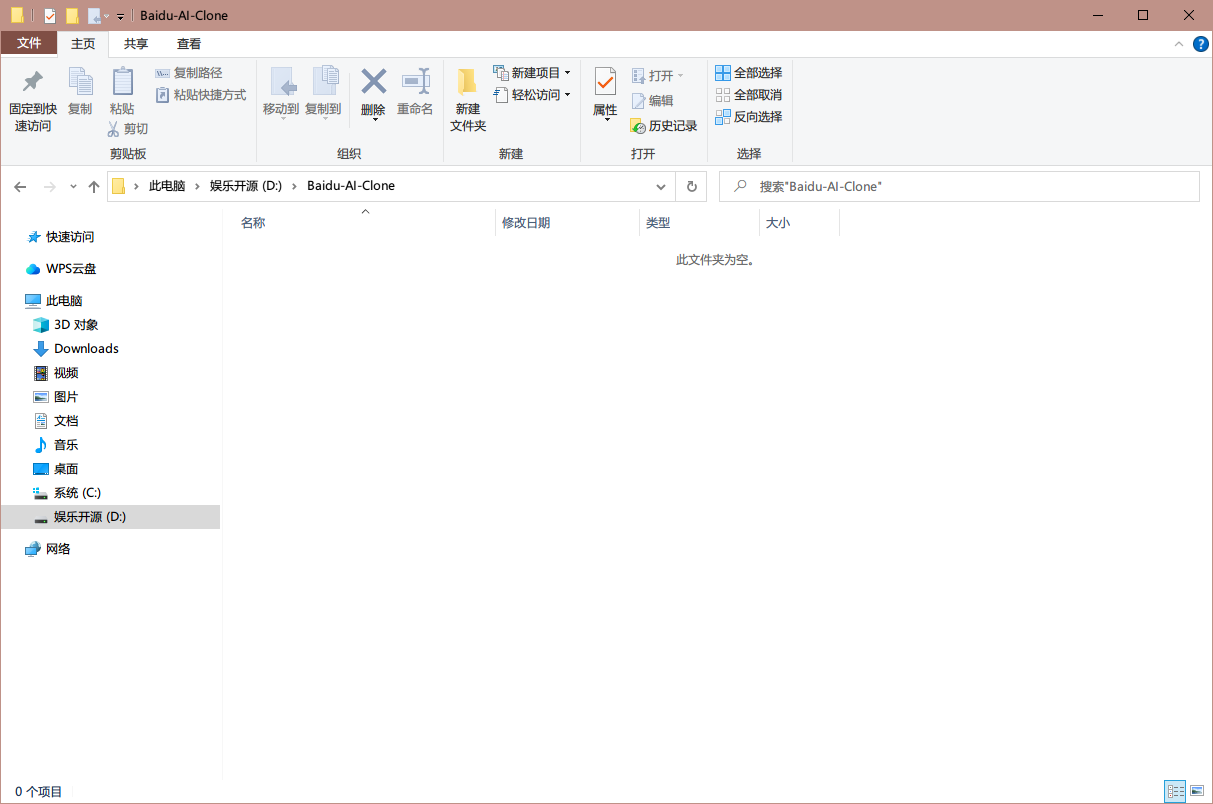Click Open (打开) in ribbon
Screen dimensions: 1213x804
coord(657,76)
